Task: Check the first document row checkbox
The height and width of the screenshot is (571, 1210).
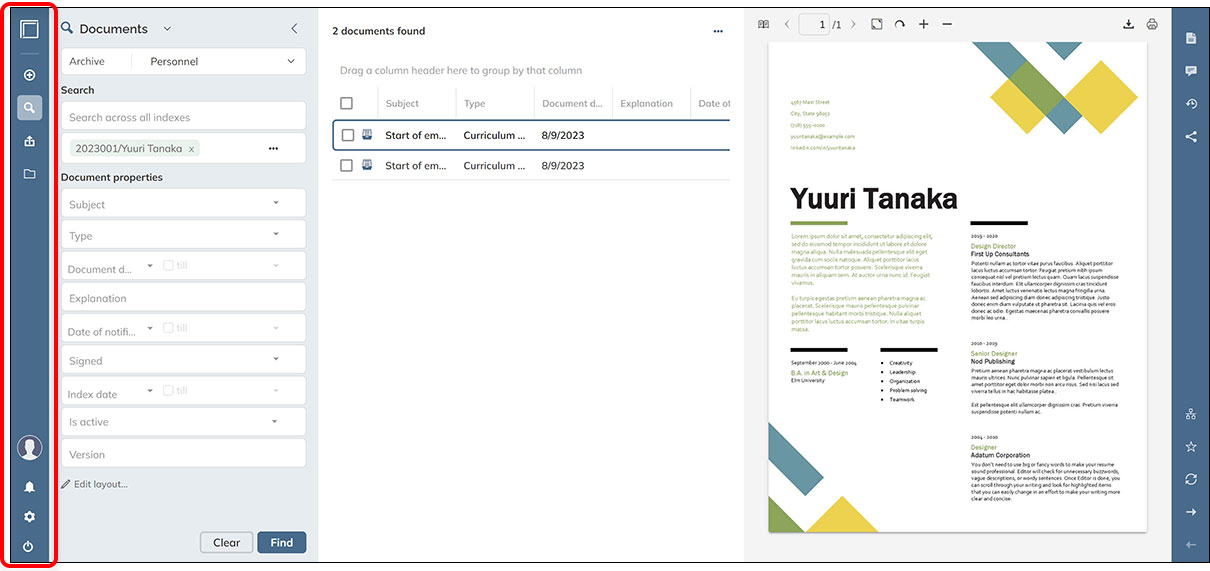Action: coord(348,135)
